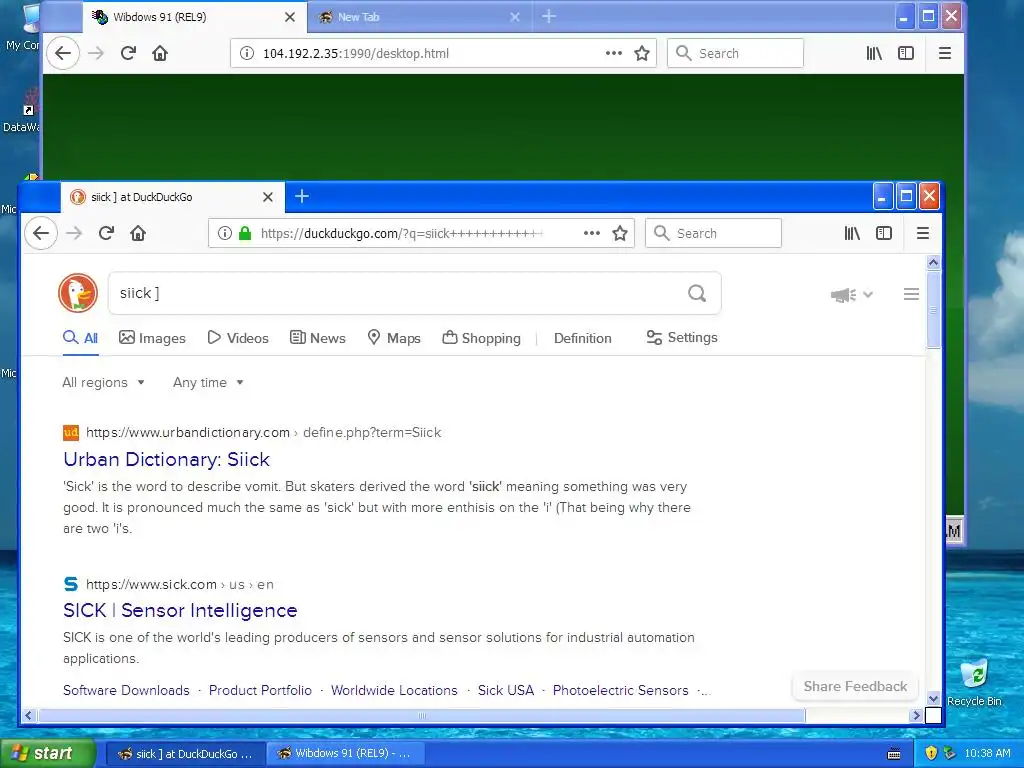Open Sick USA sublink

coord(505,690)
